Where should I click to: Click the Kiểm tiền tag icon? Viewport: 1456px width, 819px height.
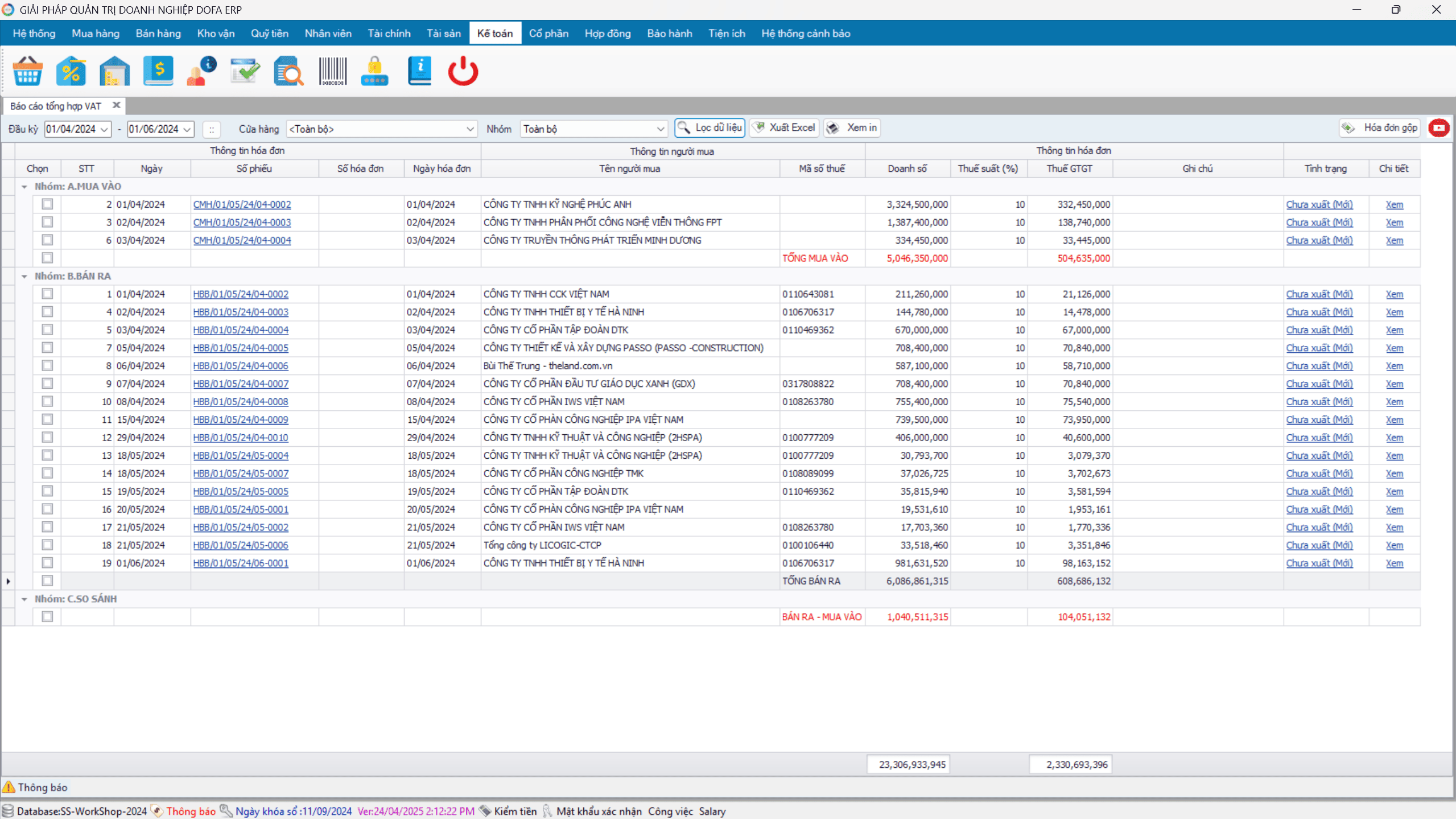(x=485, y=811)
